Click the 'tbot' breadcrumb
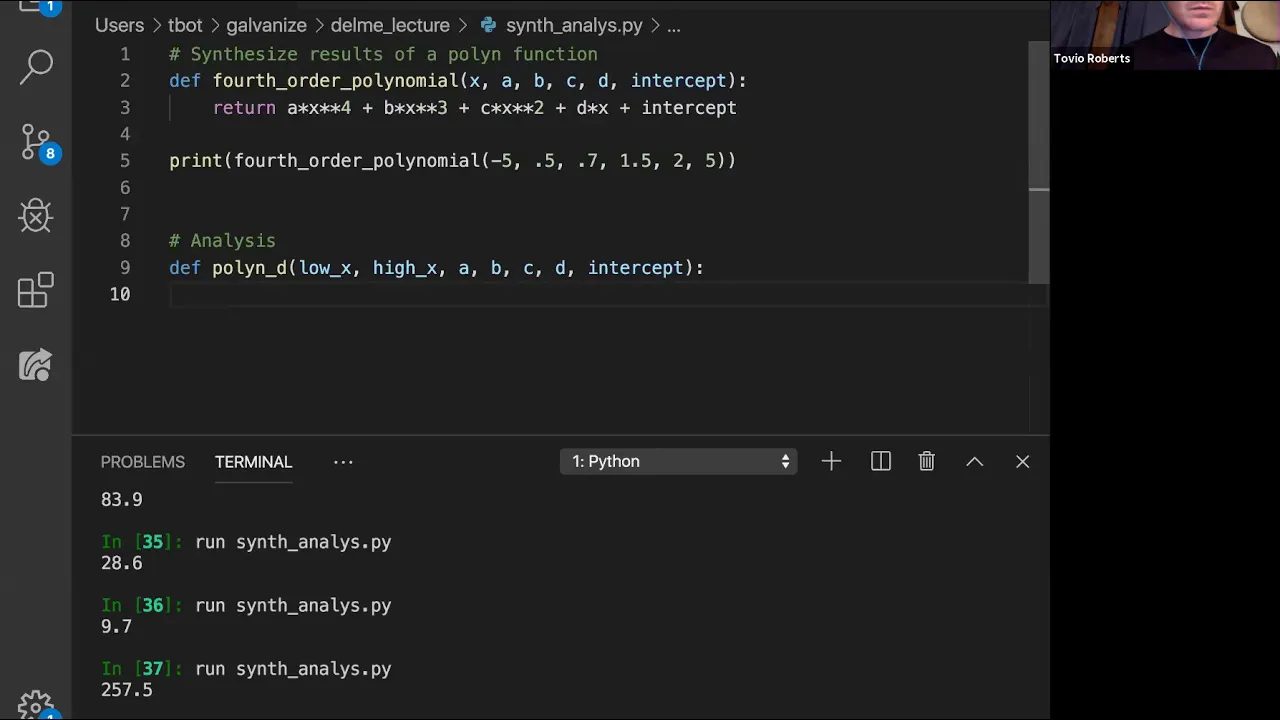This screenshot has height=720, width=1280. [x=185, y=25]
